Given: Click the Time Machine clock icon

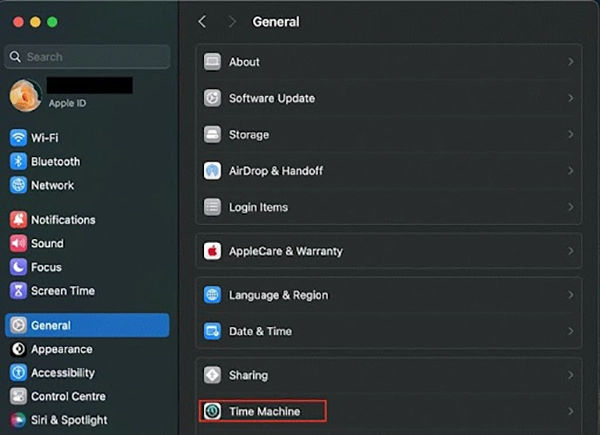Looking at the screenshot, I should pos(212,411).
